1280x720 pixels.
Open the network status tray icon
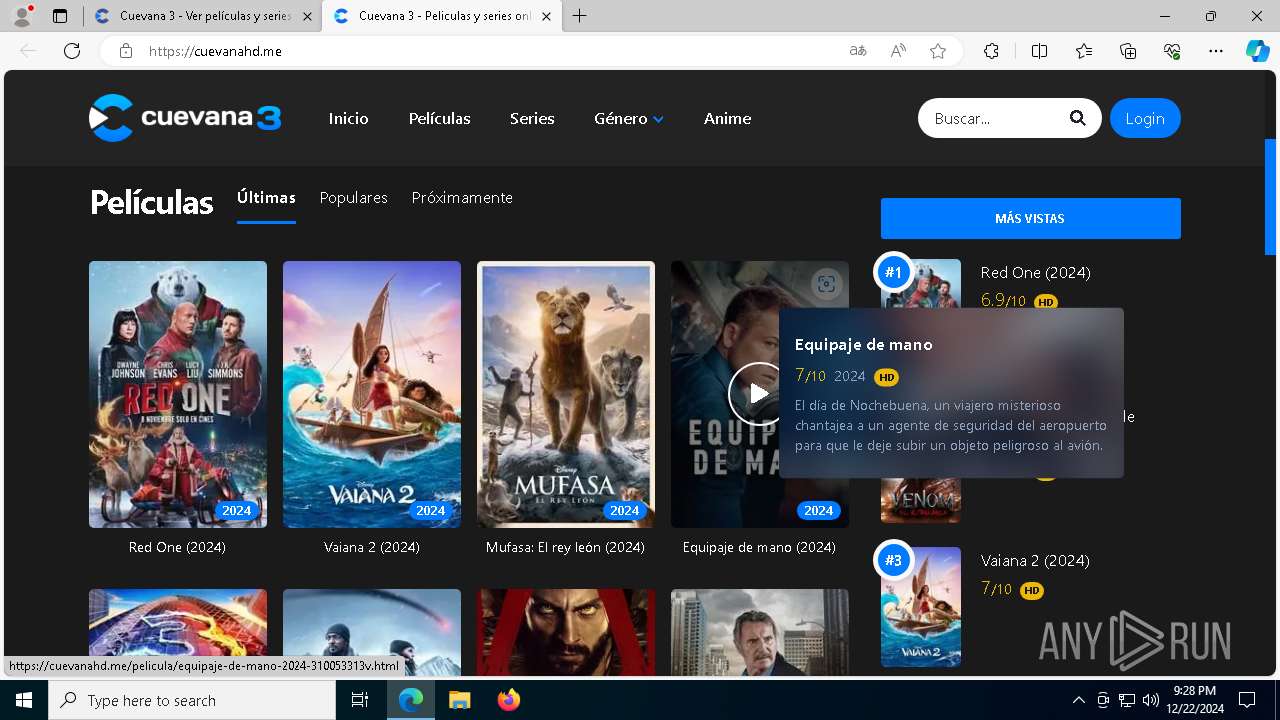[1126, 700]
